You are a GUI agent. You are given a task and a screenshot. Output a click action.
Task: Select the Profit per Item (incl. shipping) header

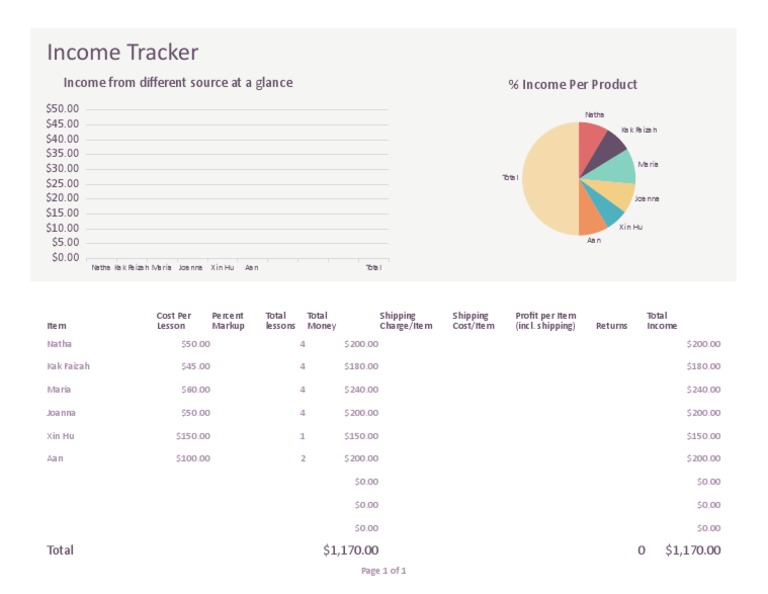point(546,321)
